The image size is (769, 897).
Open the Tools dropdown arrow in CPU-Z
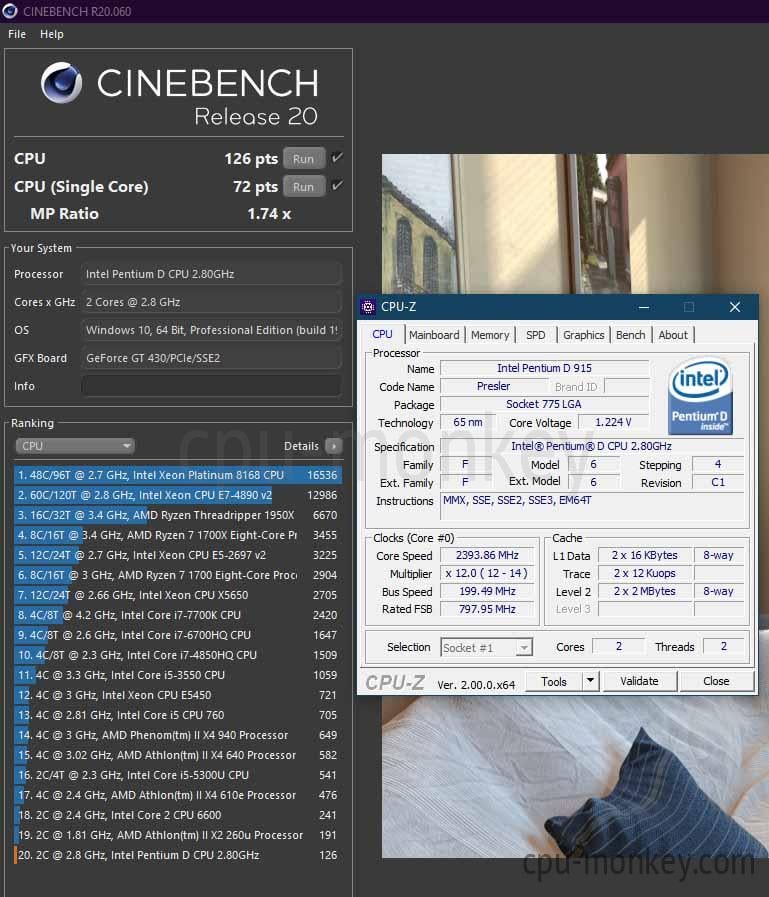[590, 682]
